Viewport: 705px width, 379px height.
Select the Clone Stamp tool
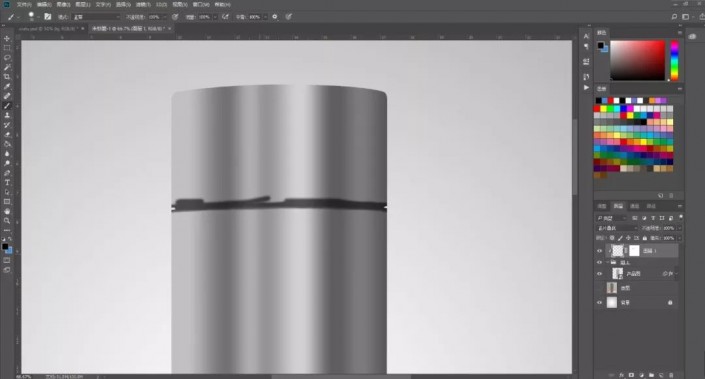(x=7, y=116)
